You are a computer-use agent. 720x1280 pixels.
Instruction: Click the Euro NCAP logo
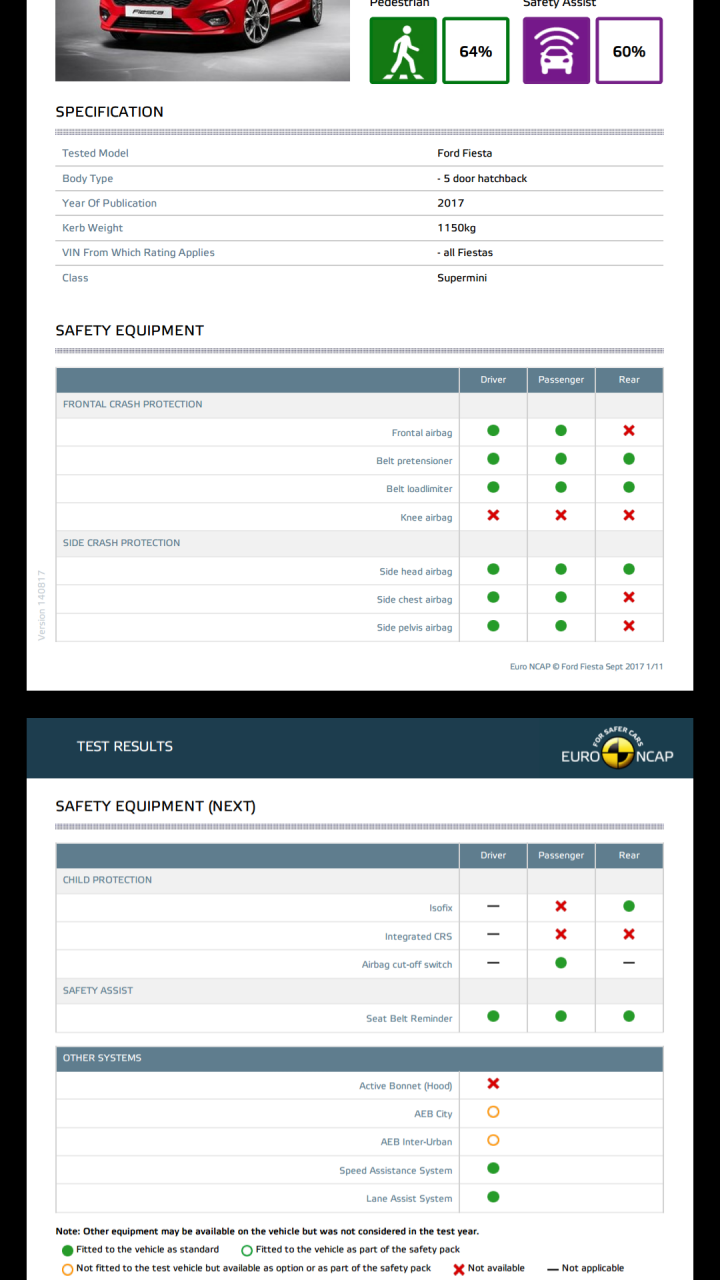tap(617, 748)
